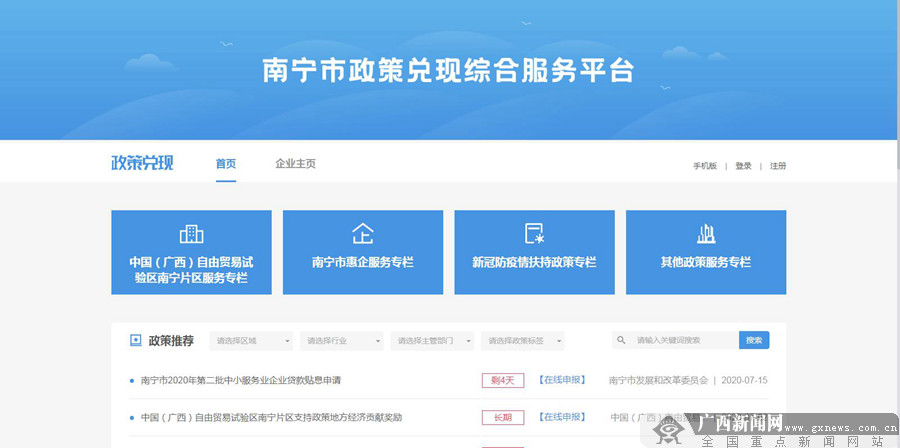The width and height of the screenshot is (900, 448).
Task: Click the 政策推荐 heading
Action: click(x=171, y=341)
